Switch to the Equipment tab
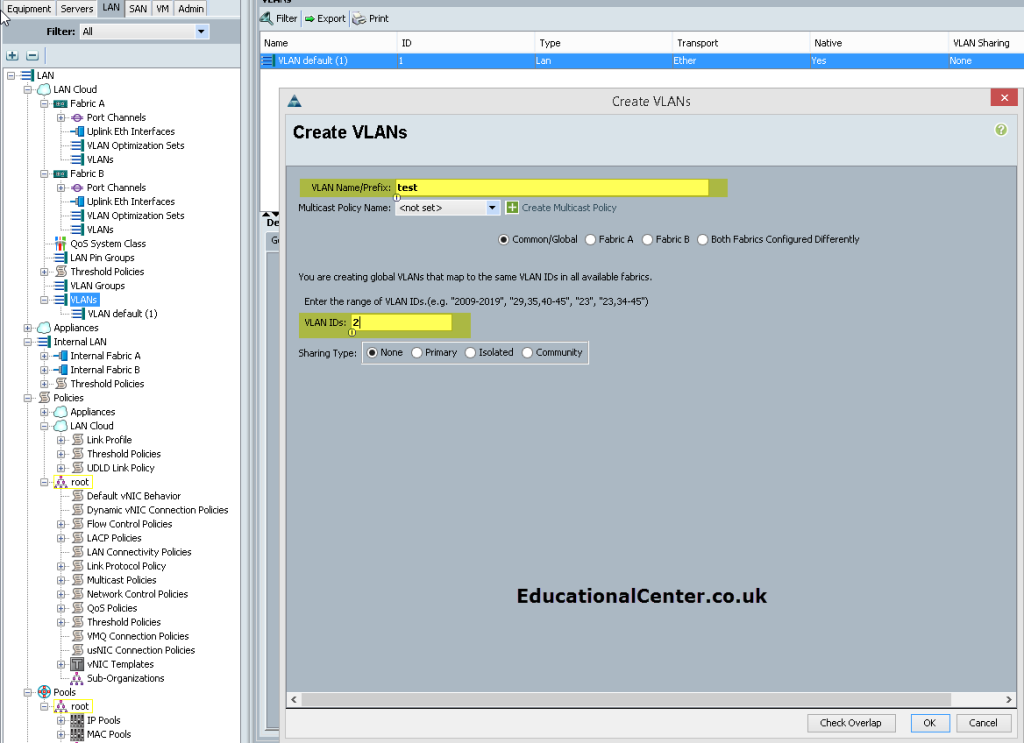This screenshot has width=1024, height=743. click(29, 8)
